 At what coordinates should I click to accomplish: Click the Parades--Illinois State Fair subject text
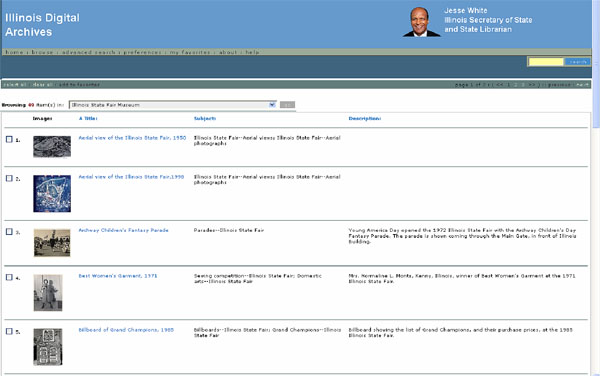pos(229,230)
